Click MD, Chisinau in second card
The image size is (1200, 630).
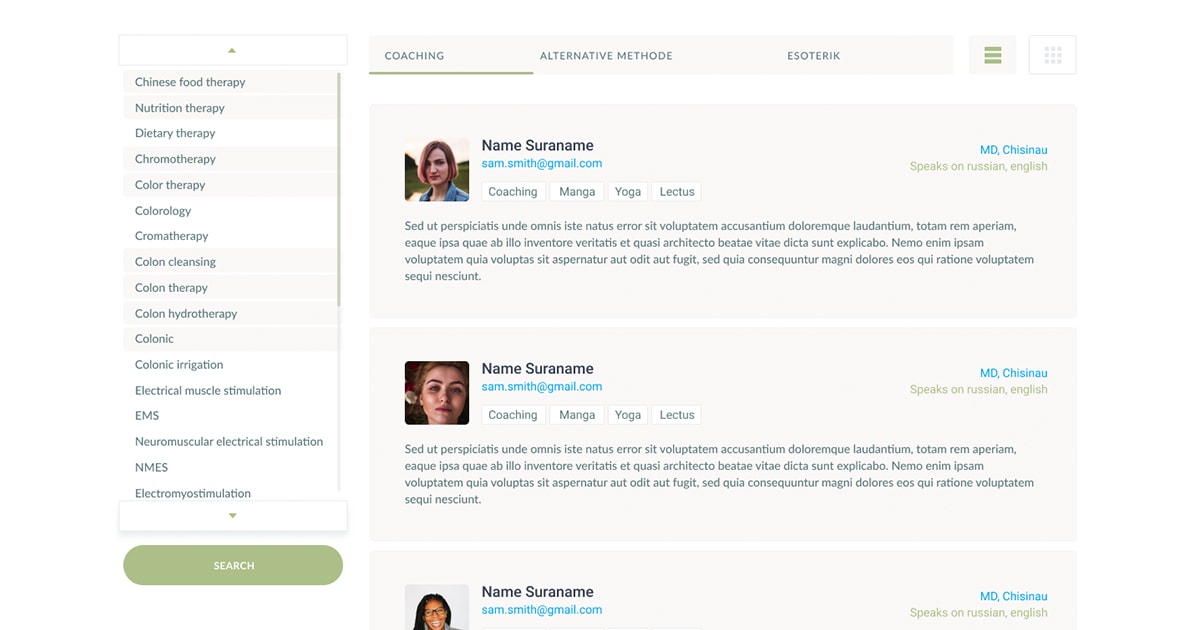point(1014,373)
